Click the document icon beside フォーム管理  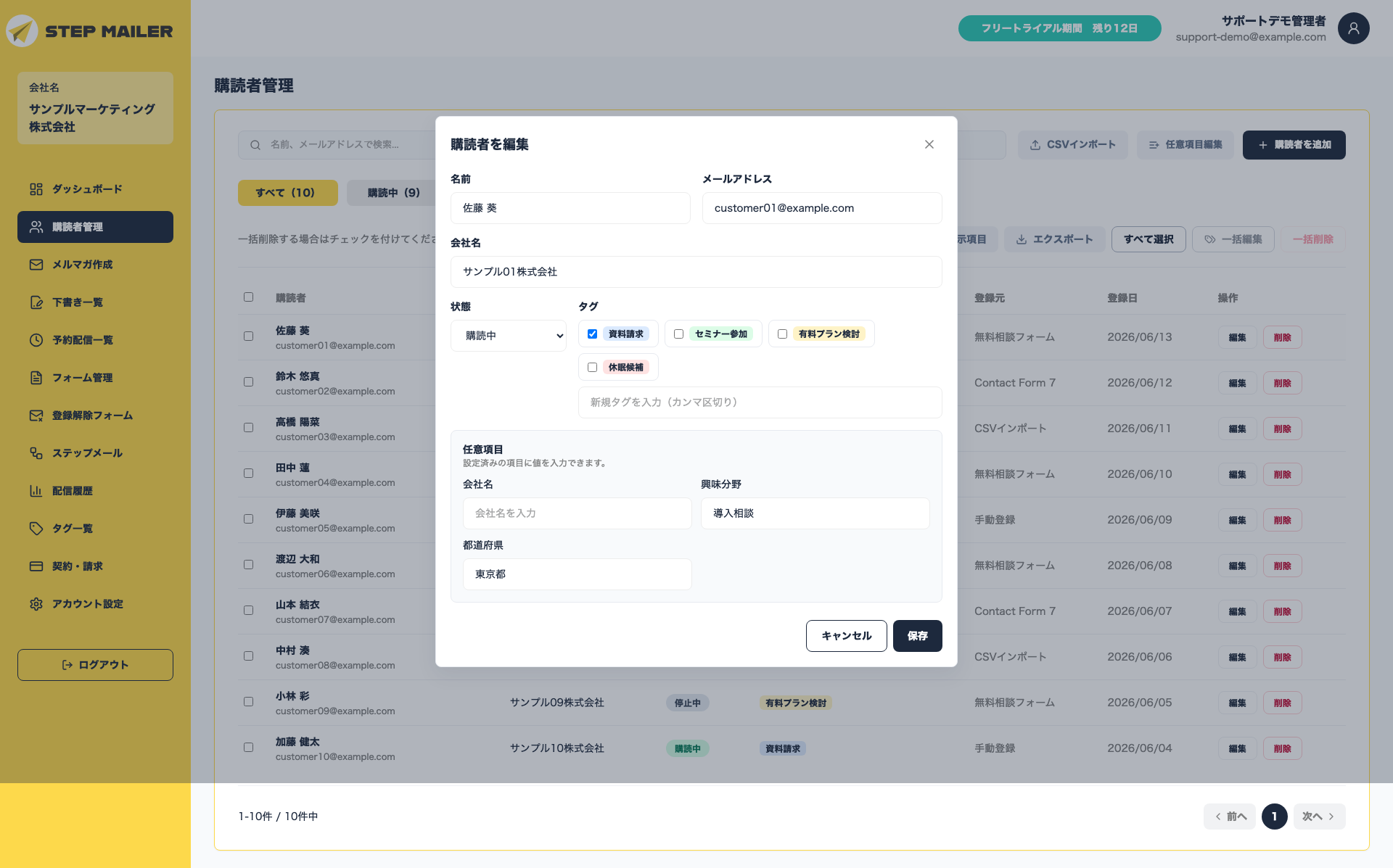tap(36, 378)
